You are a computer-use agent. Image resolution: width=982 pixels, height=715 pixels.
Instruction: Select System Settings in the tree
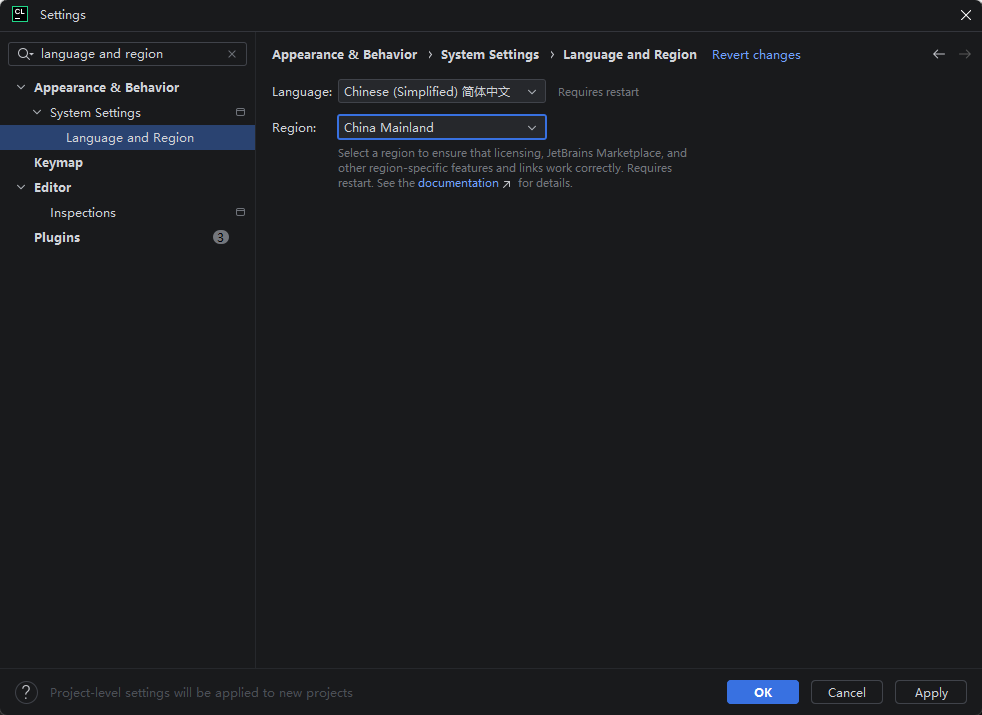tap(95, 113)
